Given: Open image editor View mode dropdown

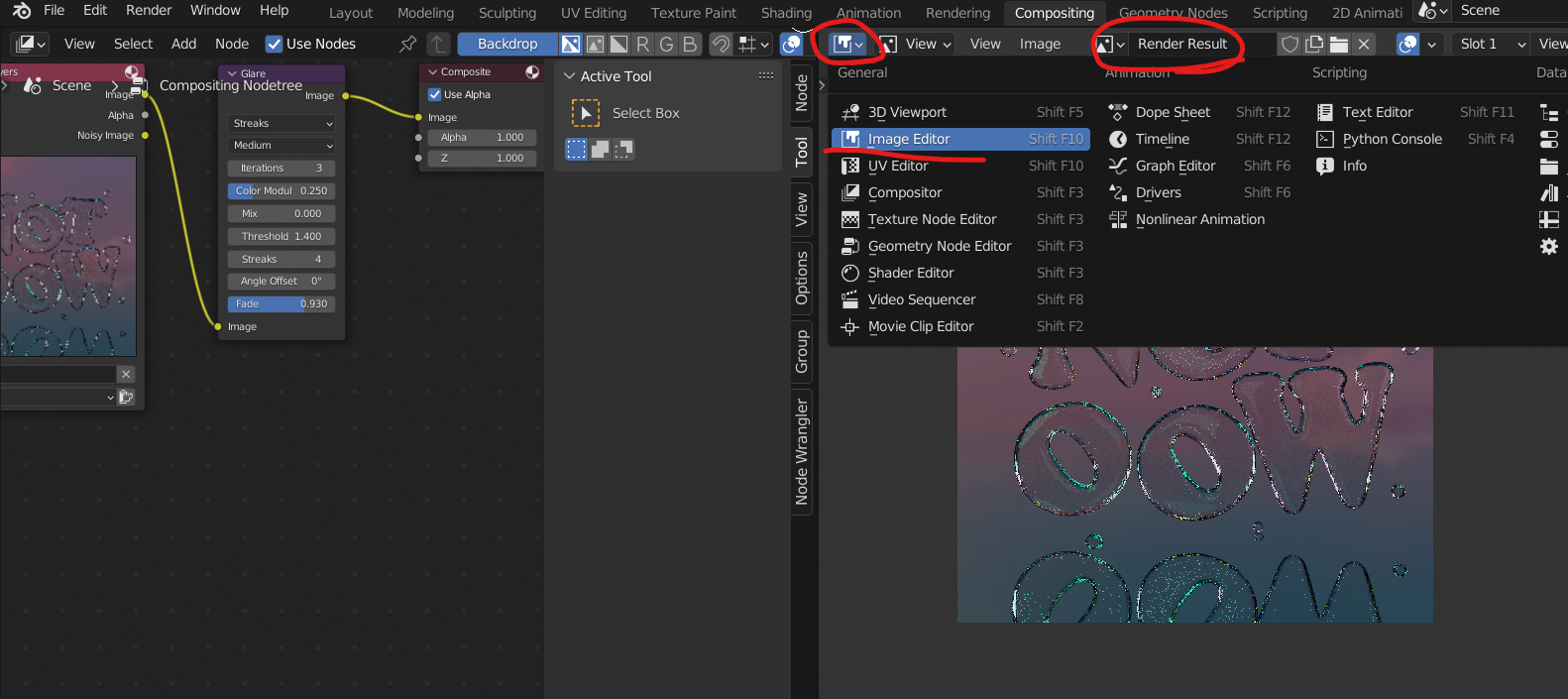Looking at the screenshot, I should (x=917, y=44).
